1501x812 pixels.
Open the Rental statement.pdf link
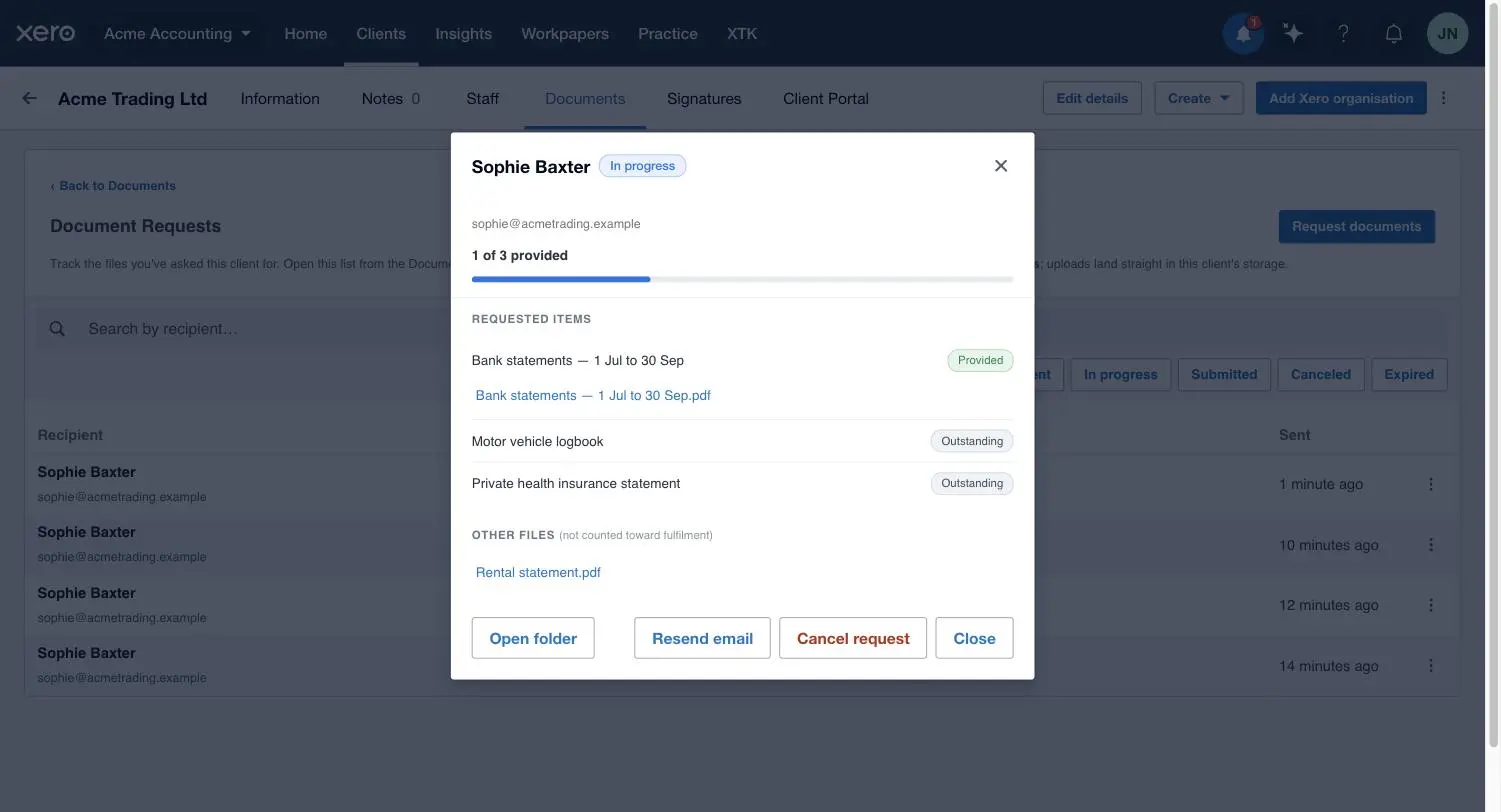pos(538,573)
